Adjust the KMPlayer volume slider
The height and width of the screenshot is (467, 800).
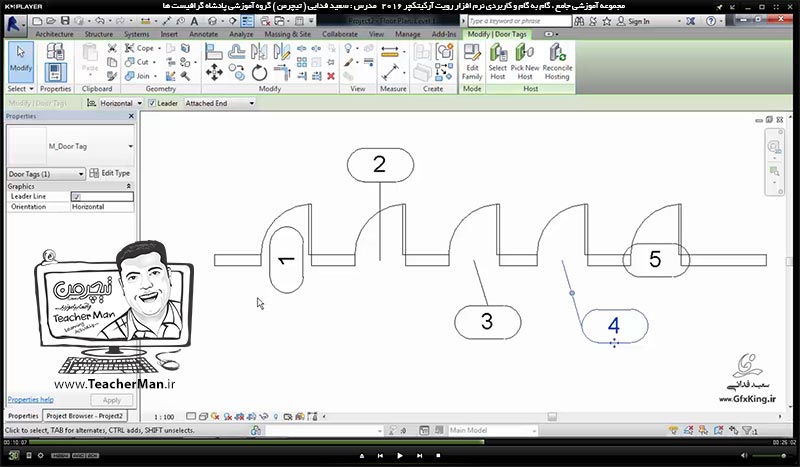[x=769, y=455]
